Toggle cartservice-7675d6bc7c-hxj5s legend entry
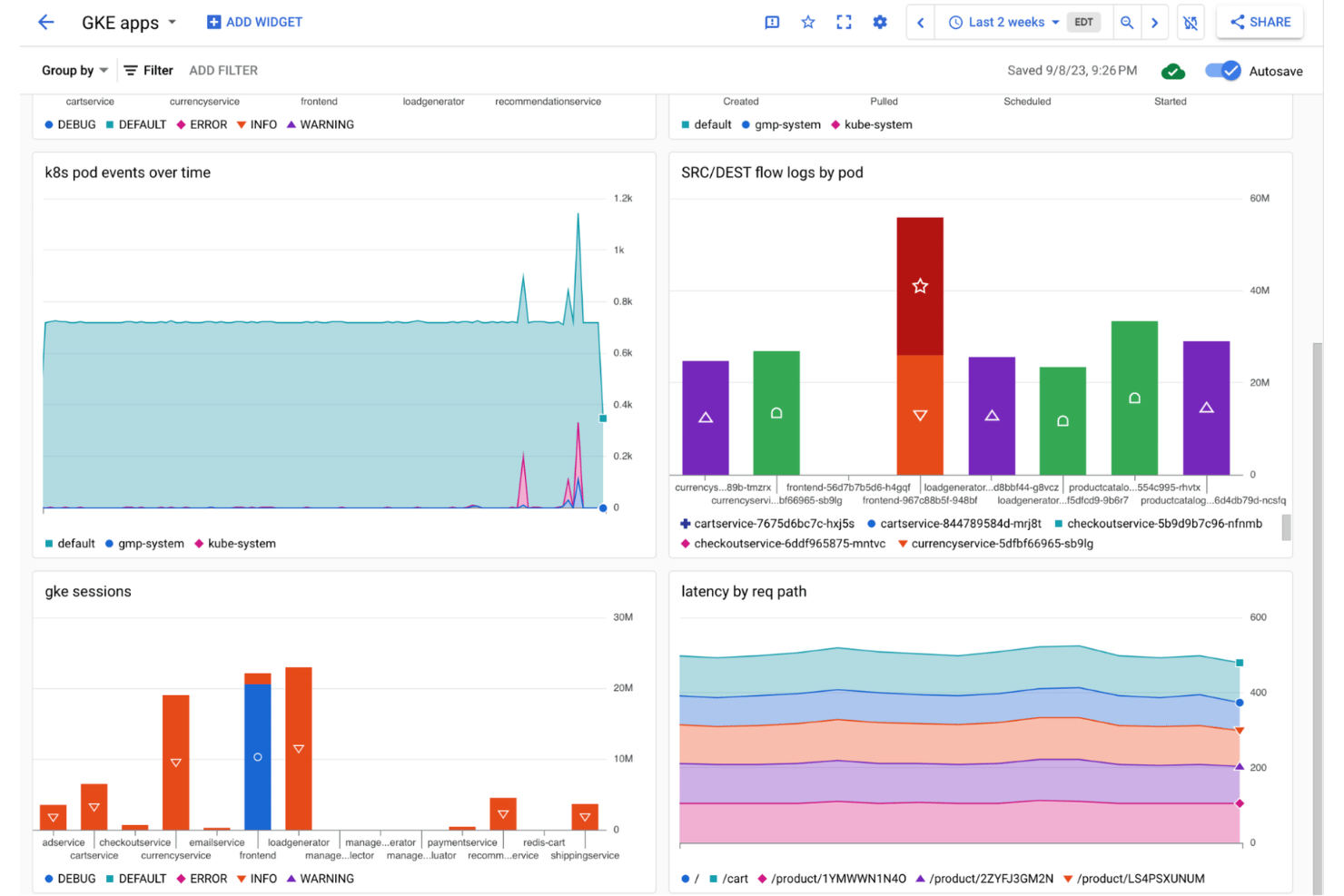The width and height of the screenshot is (1344, 896). (x=767, y=524)
